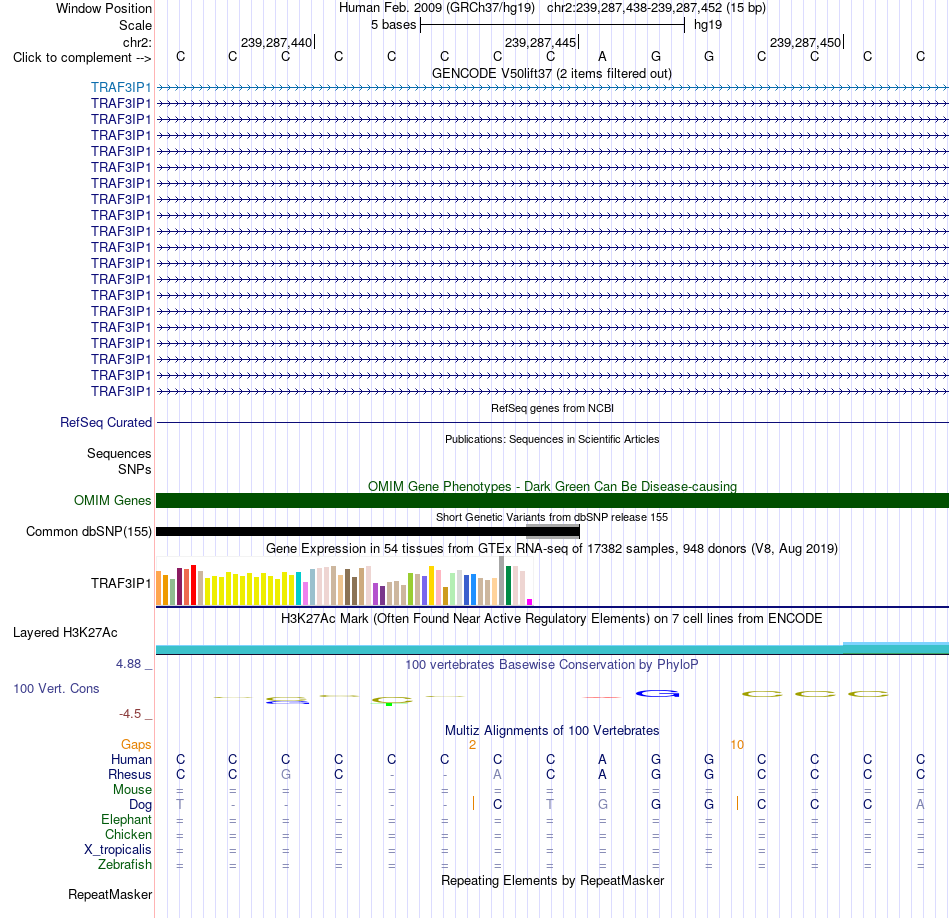
Task: Open the 'RefSeq Curated' track label
Action: [105, 422]
